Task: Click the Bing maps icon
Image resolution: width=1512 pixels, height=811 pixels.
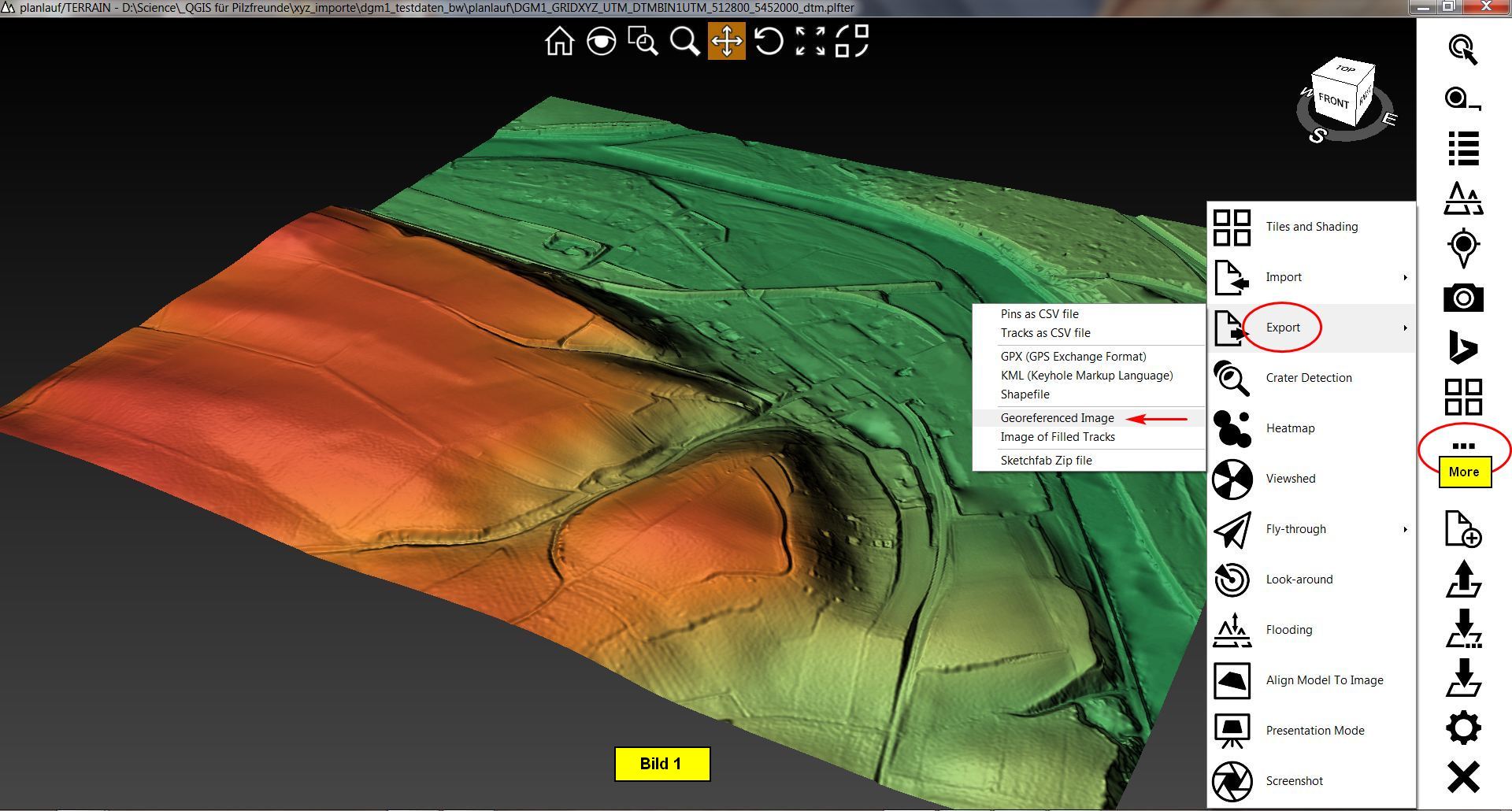Action: pos(1463,347)
